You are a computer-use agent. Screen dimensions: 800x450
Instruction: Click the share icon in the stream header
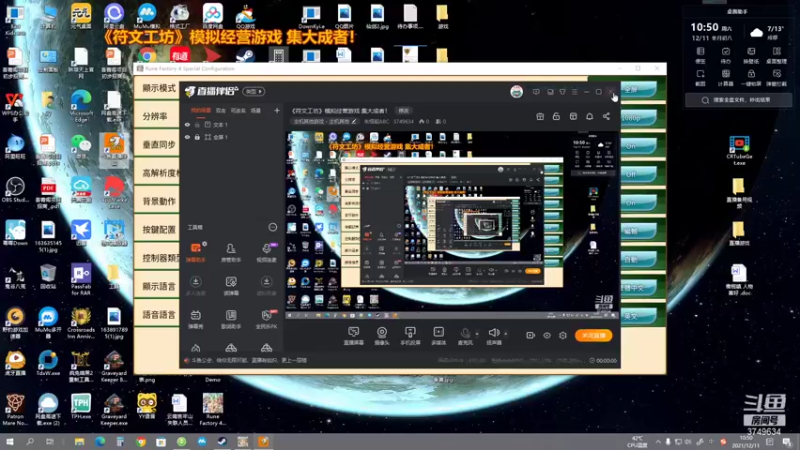pyautogui.click(x=606, y=116)
